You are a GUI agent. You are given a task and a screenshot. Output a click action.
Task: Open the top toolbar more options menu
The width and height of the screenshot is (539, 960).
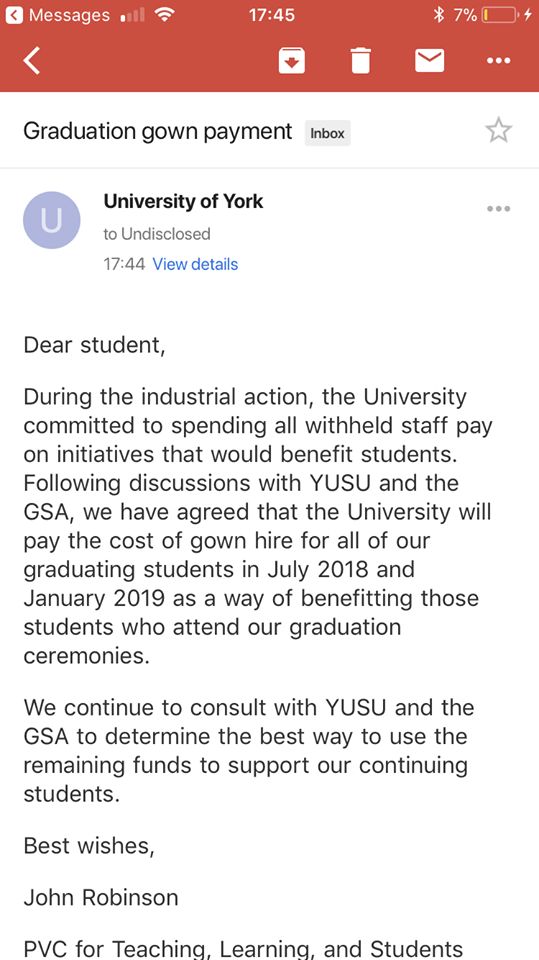click(499, 61)
